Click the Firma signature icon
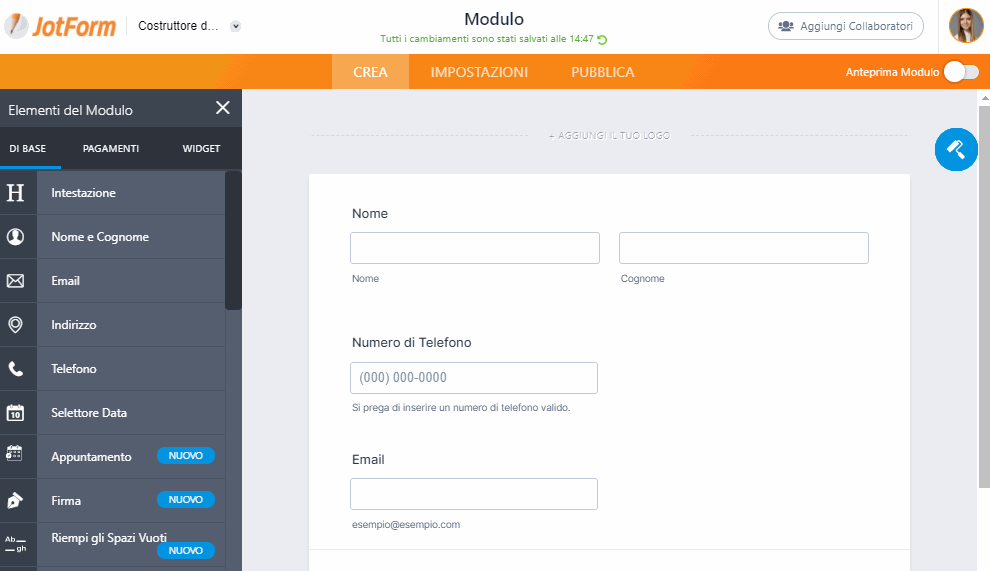 tap(16, 500)
